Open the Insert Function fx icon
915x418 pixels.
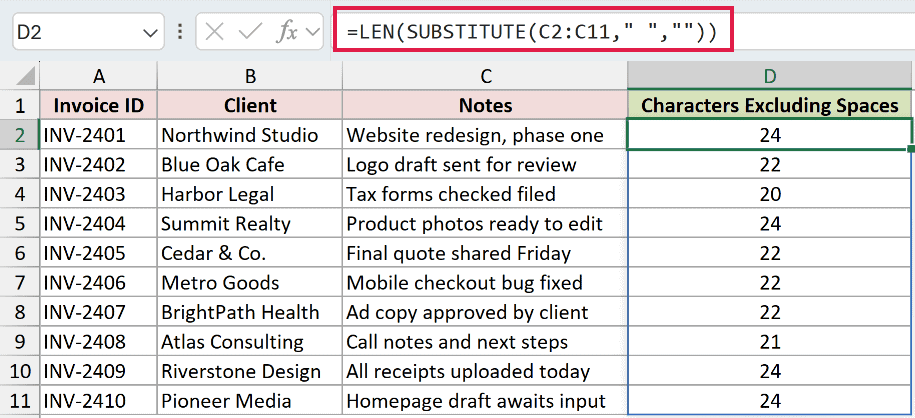(x=287, y=33)
